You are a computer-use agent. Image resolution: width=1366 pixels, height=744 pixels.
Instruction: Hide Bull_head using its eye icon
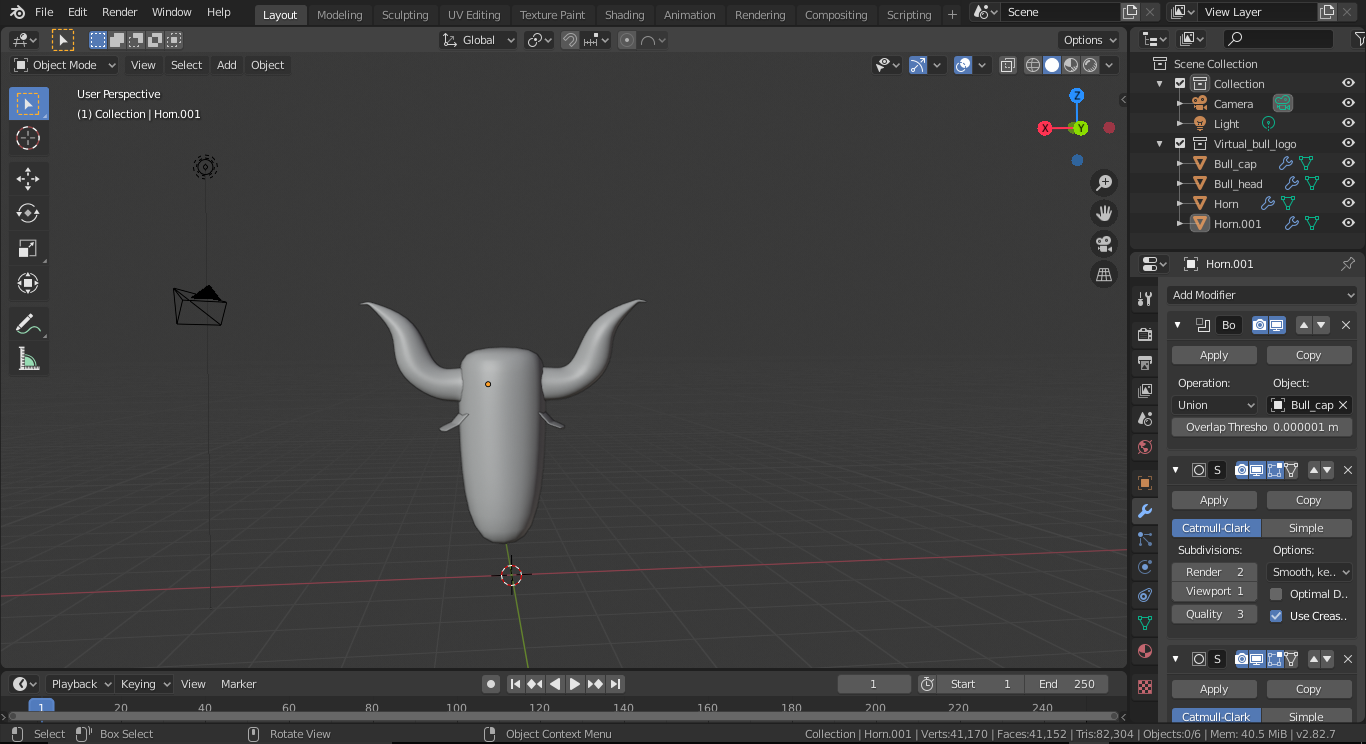click(1348, 184)
